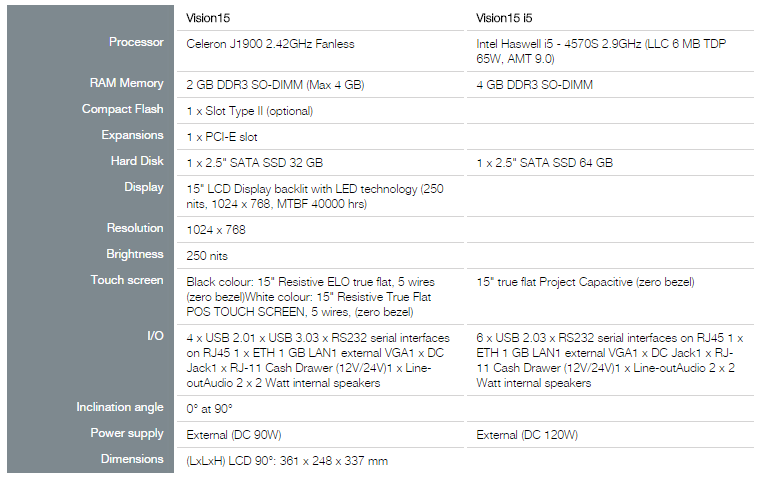Click the Expansions row label
This screenshot has height=479, width=771.
coord(132,135)
